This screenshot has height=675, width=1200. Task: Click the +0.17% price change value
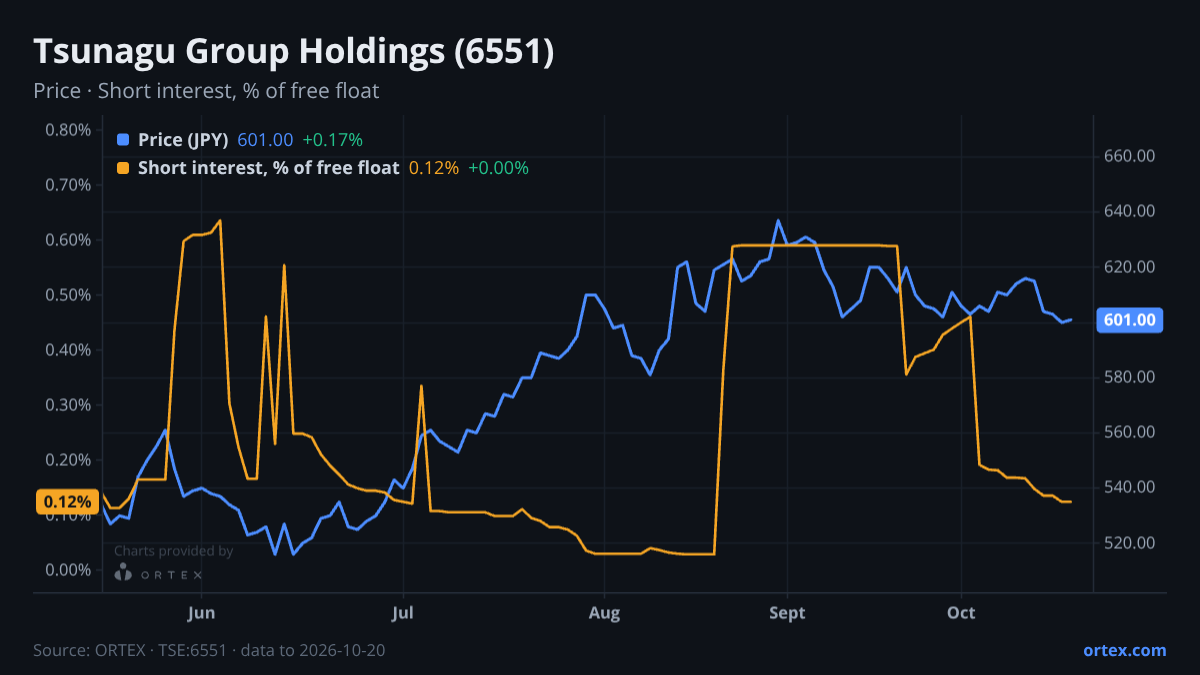click(x=332, y=140)
